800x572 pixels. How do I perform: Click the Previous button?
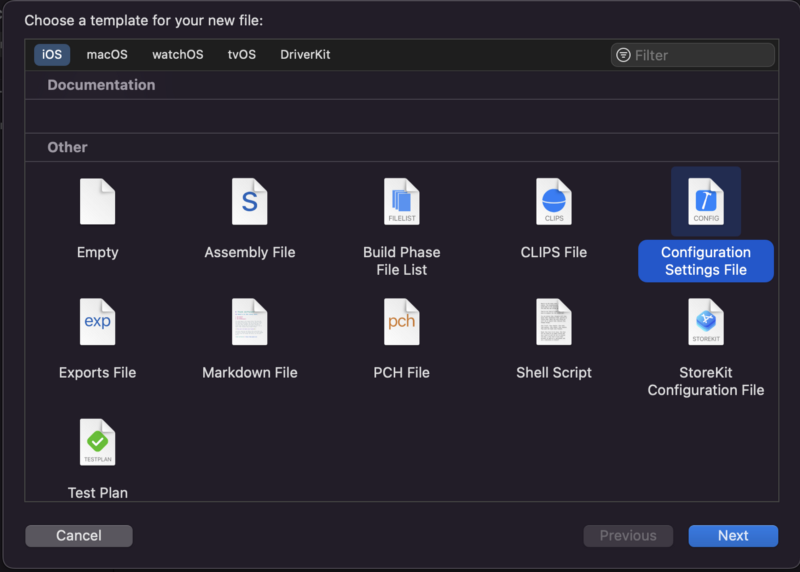[x=628, y=536]
